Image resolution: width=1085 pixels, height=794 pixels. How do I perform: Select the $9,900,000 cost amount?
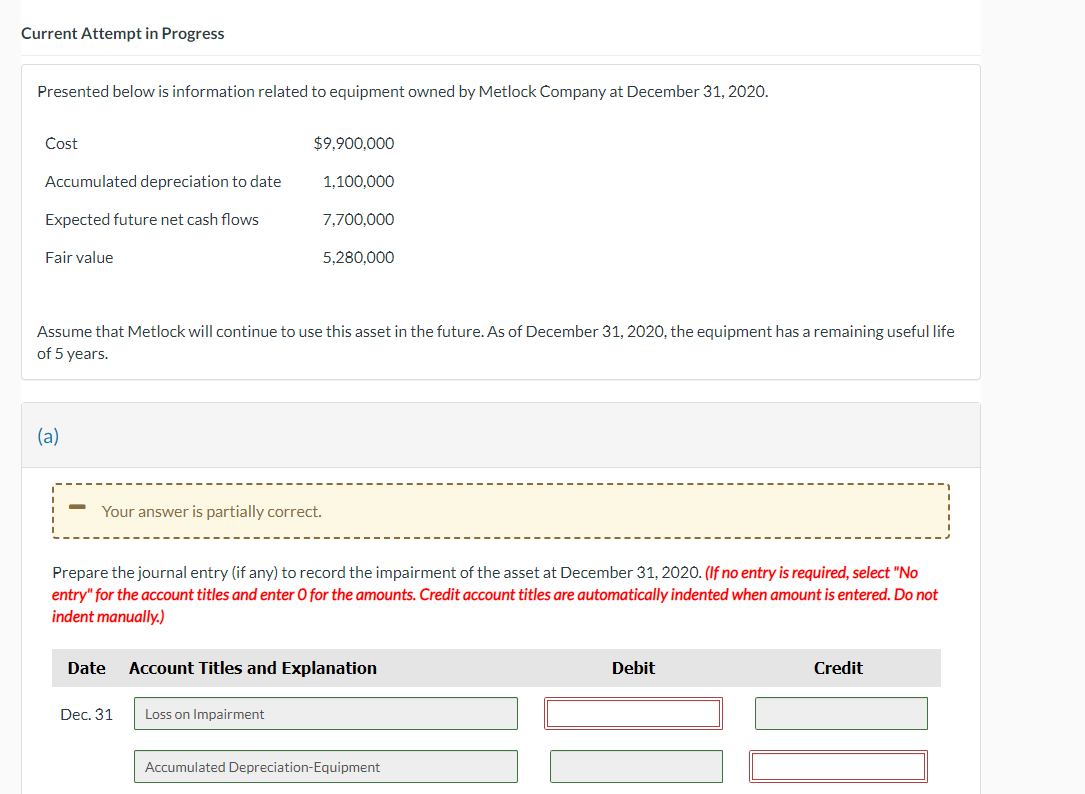point(354,143)
